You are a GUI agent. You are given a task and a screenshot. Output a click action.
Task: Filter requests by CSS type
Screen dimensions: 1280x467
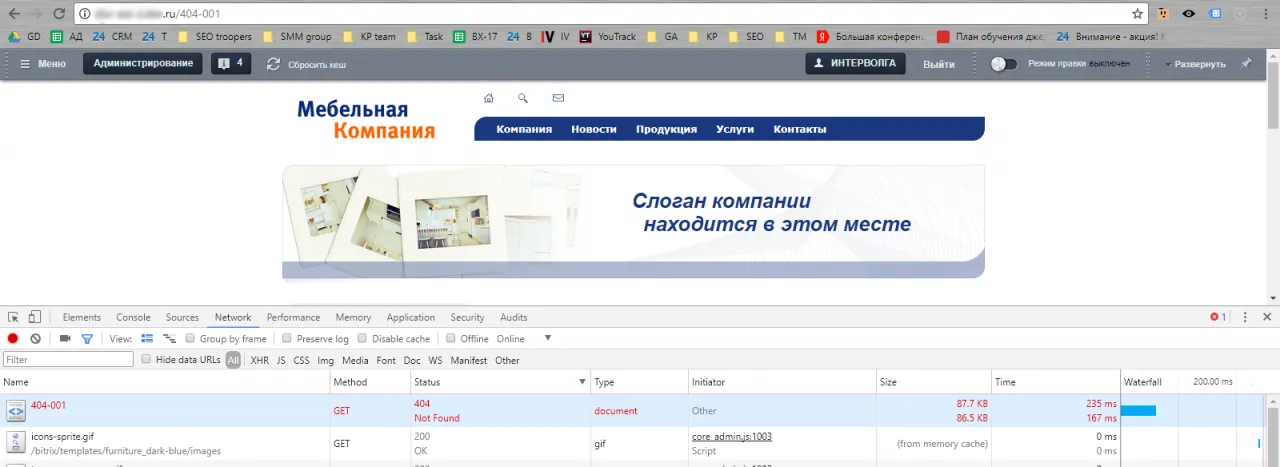point(301,360)
